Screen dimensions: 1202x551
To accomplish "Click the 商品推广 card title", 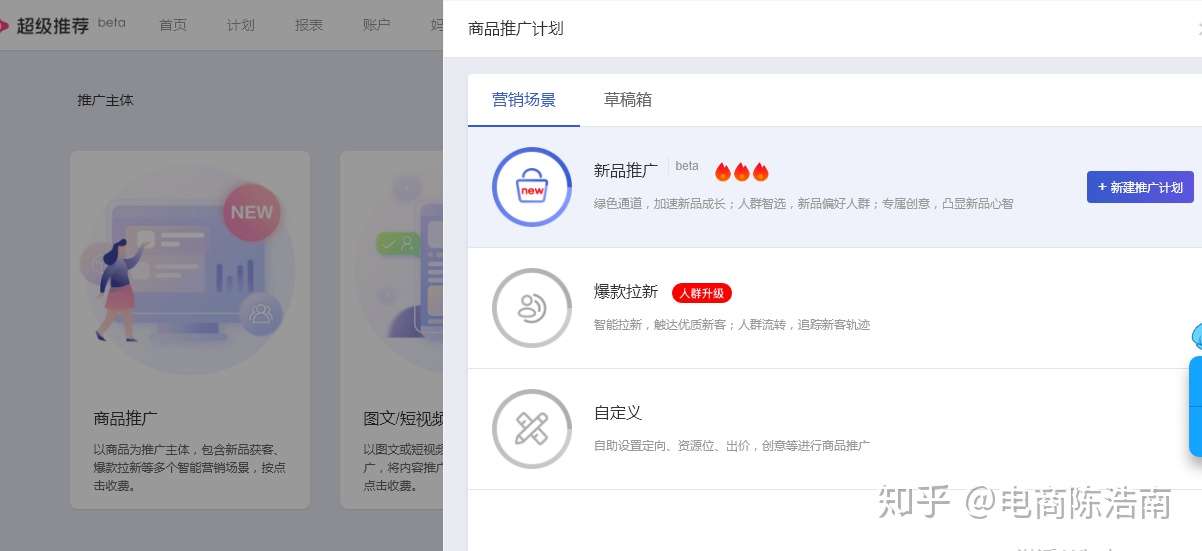I will tap(125, 419).
